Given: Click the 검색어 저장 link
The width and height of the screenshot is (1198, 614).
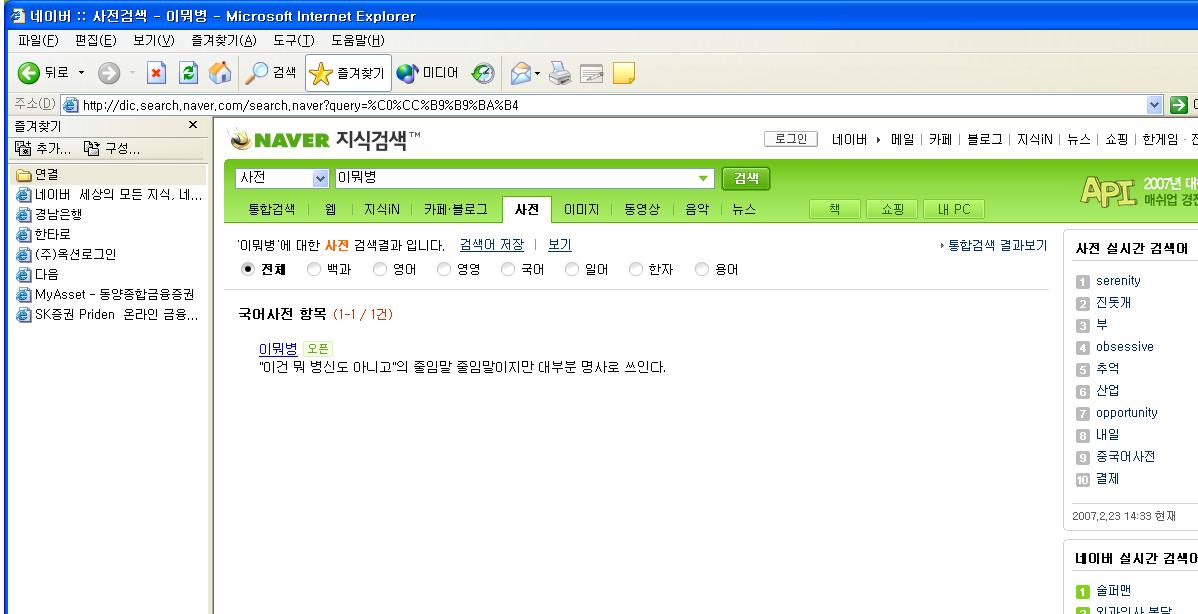Looking at the screenshot, I should coord(492,245).
